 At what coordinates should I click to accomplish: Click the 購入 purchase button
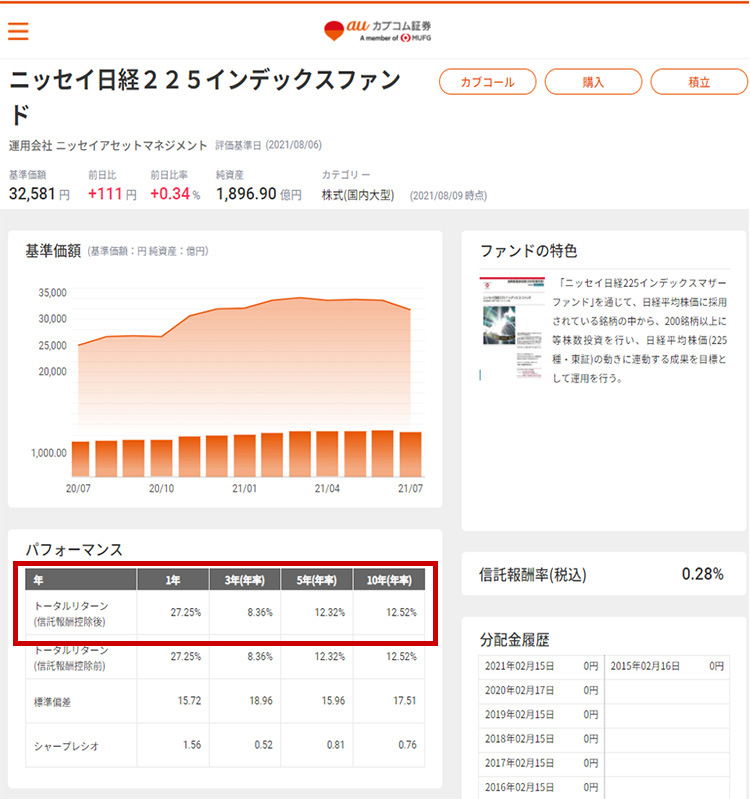pos(593,82)
